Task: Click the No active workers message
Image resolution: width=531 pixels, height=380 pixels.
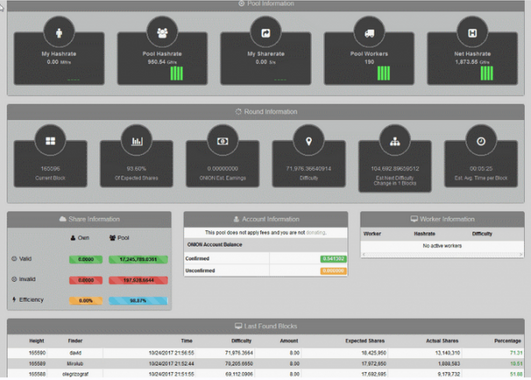Action: (442, 246)
